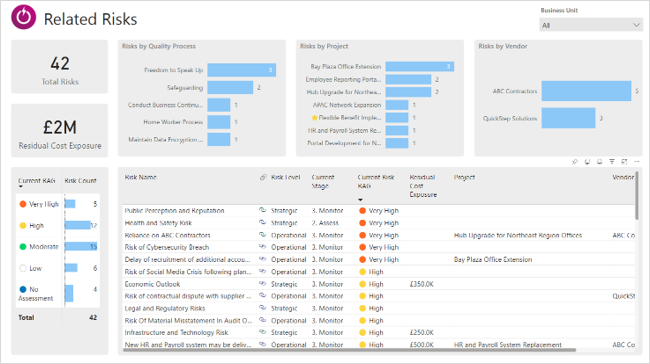650x364 pixels.
Task: Click the Business Unit dropdown chevron
Action: pyautogui.click(x=636, y=25)
